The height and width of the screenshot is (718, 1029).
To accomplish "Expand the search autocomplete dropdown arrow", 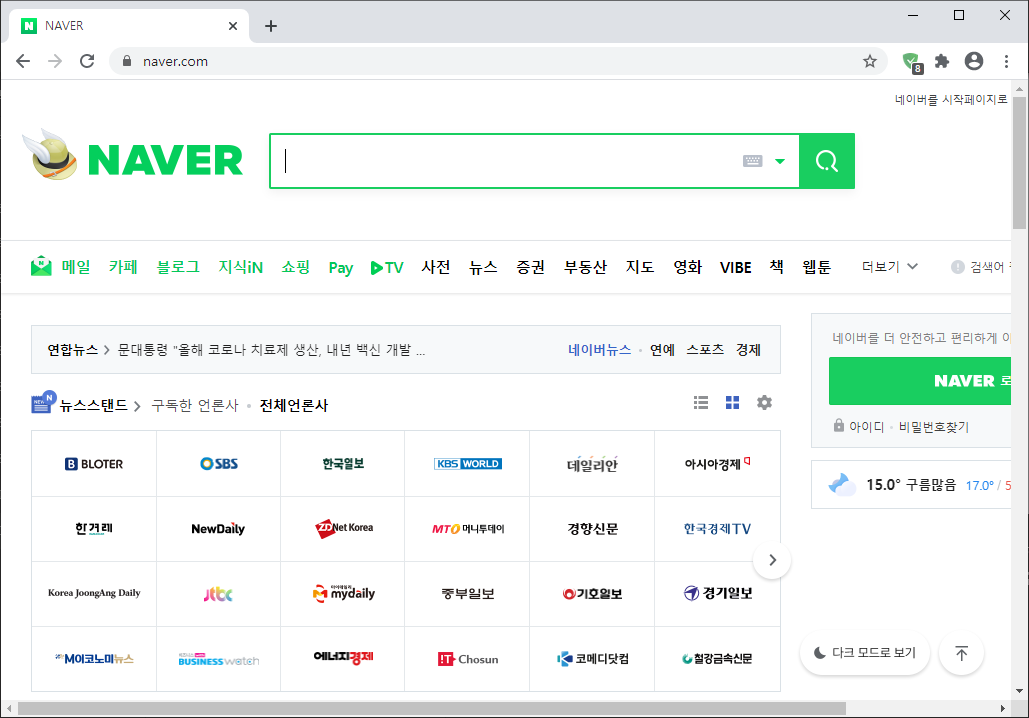I will [780, 161].
